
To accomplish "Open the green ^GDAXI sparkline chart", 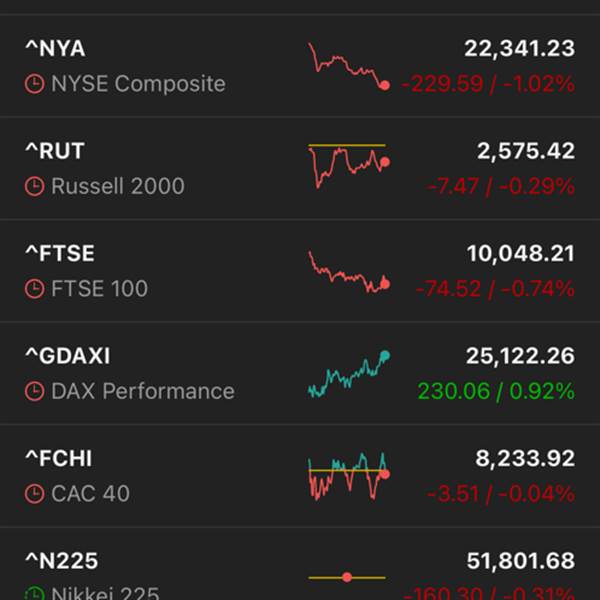I will coord(348,373).
